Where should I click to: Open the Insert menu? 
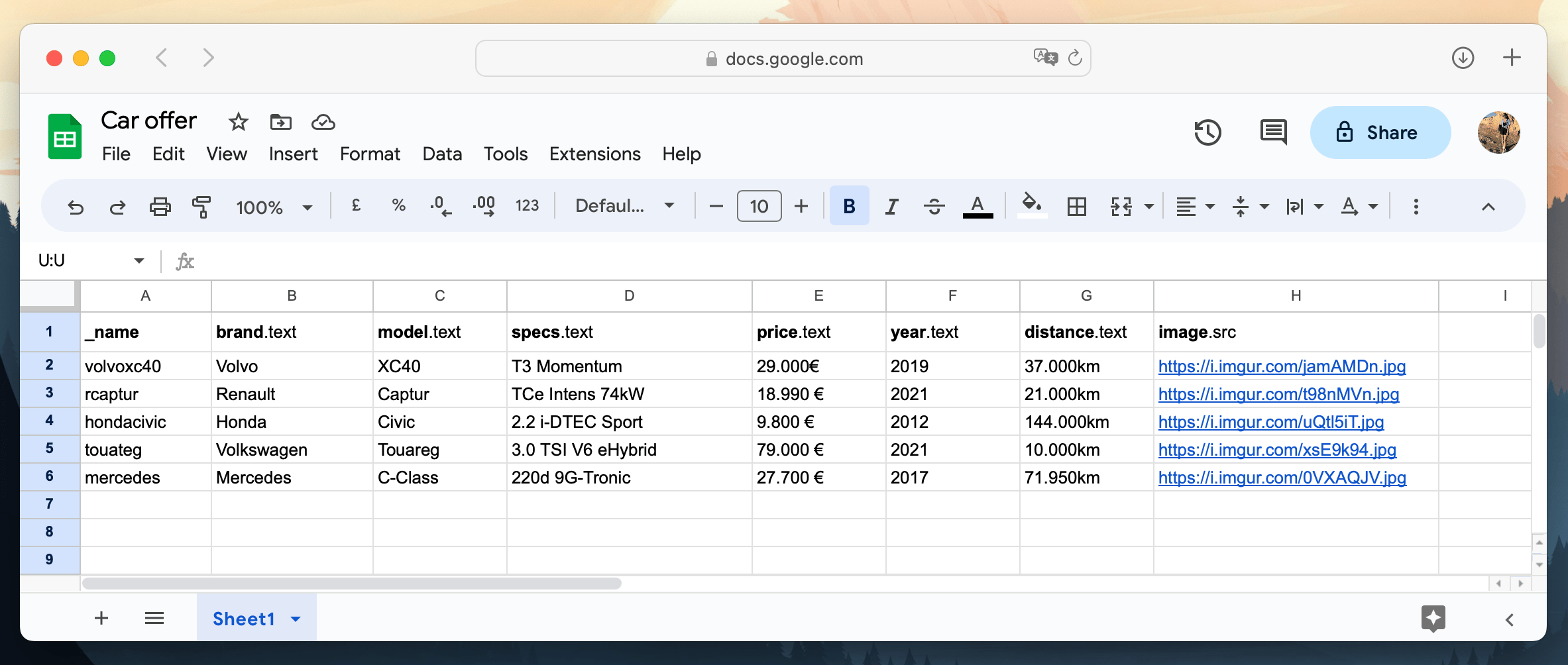point(293,154)
